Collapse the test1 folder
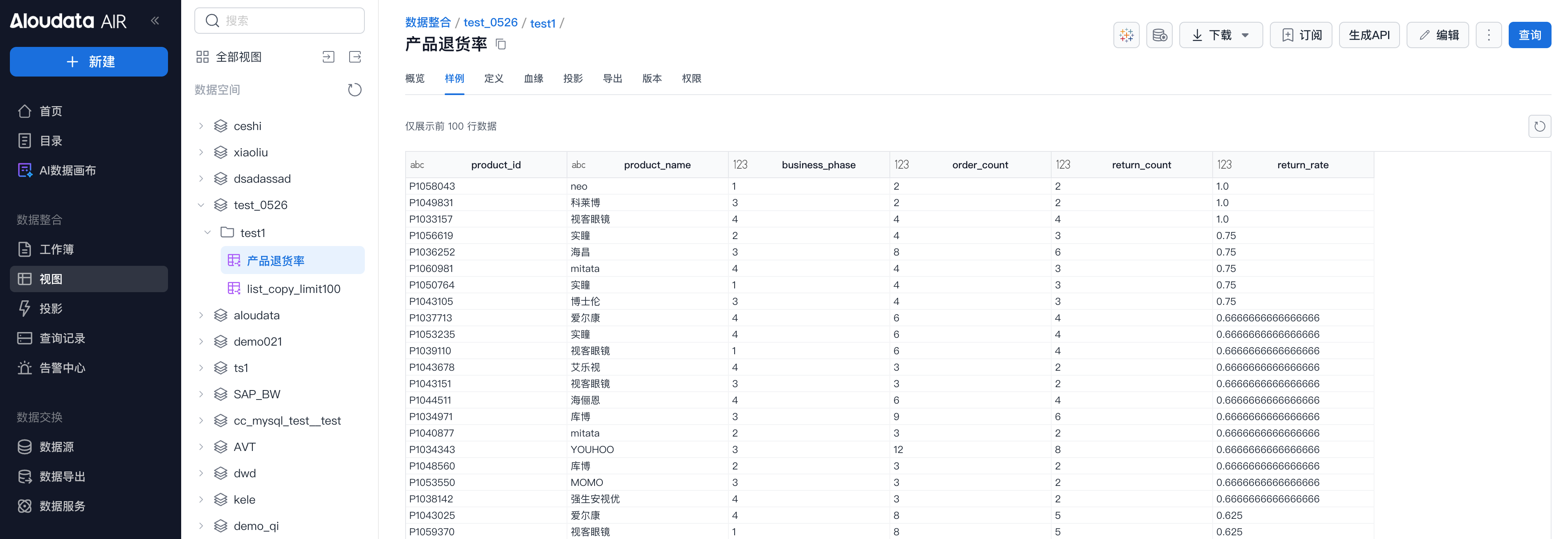1568x539 pixels. point(208,232)
